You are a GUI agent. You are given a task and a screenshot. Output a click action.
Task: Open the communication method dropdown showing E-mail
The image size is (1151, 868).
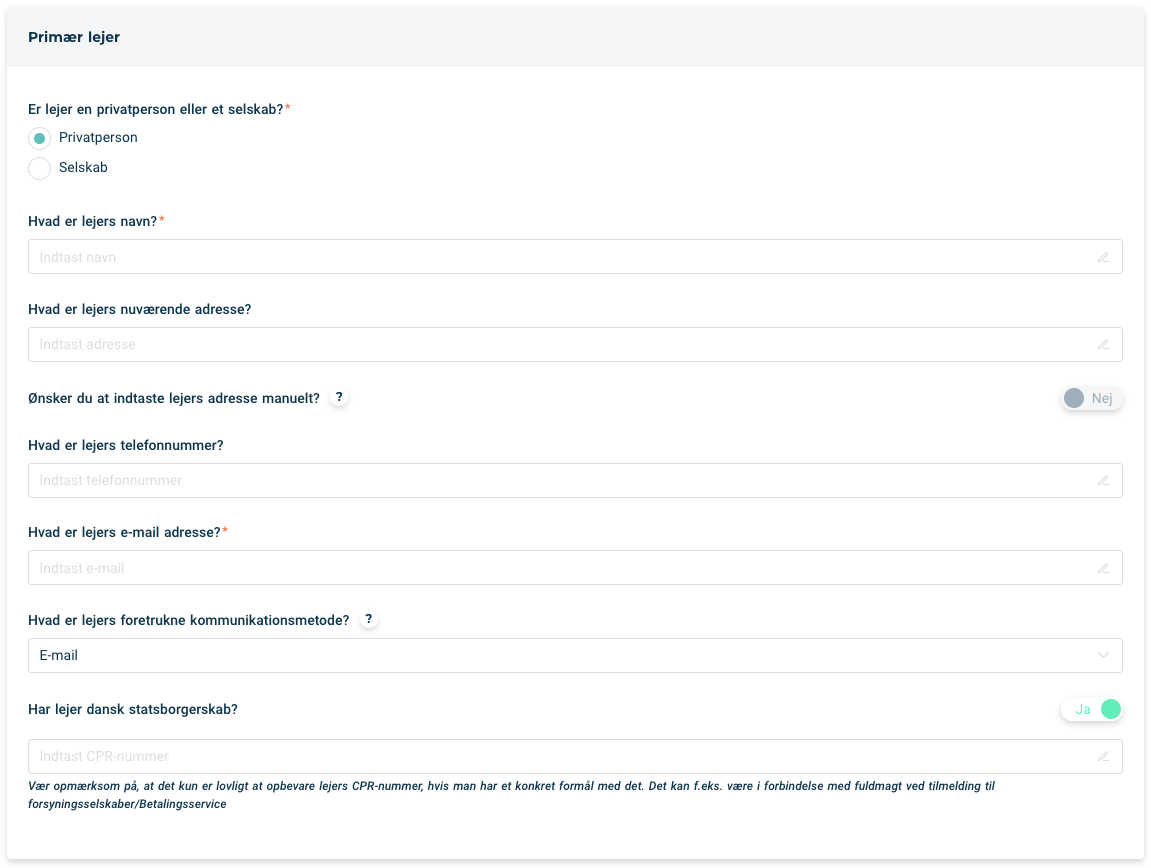pyautogui.click(x=575, y=655)
